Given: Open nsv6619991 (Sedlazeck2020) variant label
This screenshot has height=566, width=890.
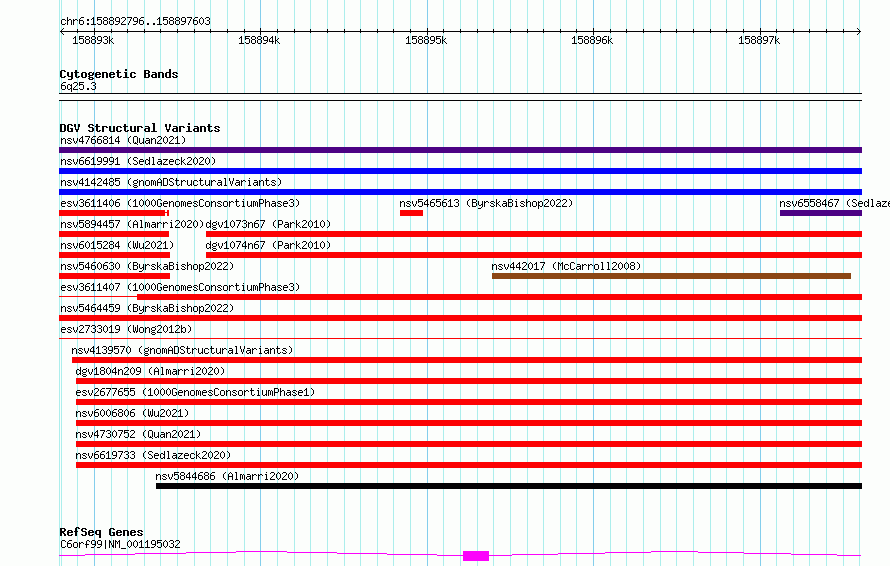Looking at the screenshot, I should coord(138,161).
